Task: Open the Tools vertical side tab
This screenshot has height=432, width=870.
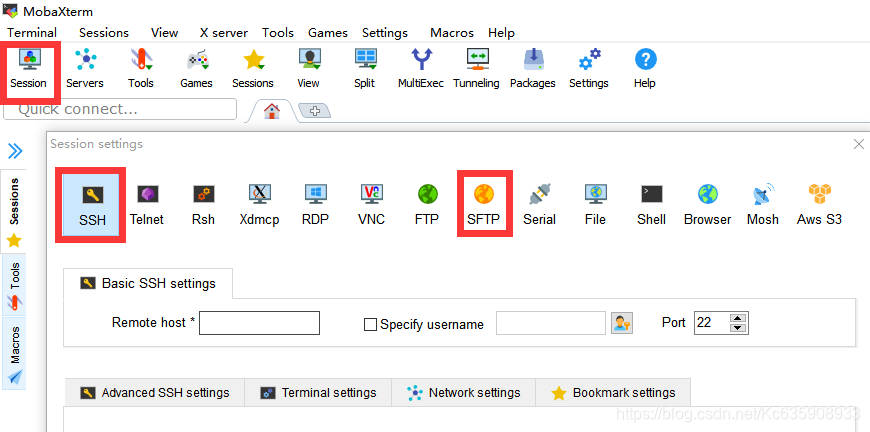Action: tap(14, 286)
